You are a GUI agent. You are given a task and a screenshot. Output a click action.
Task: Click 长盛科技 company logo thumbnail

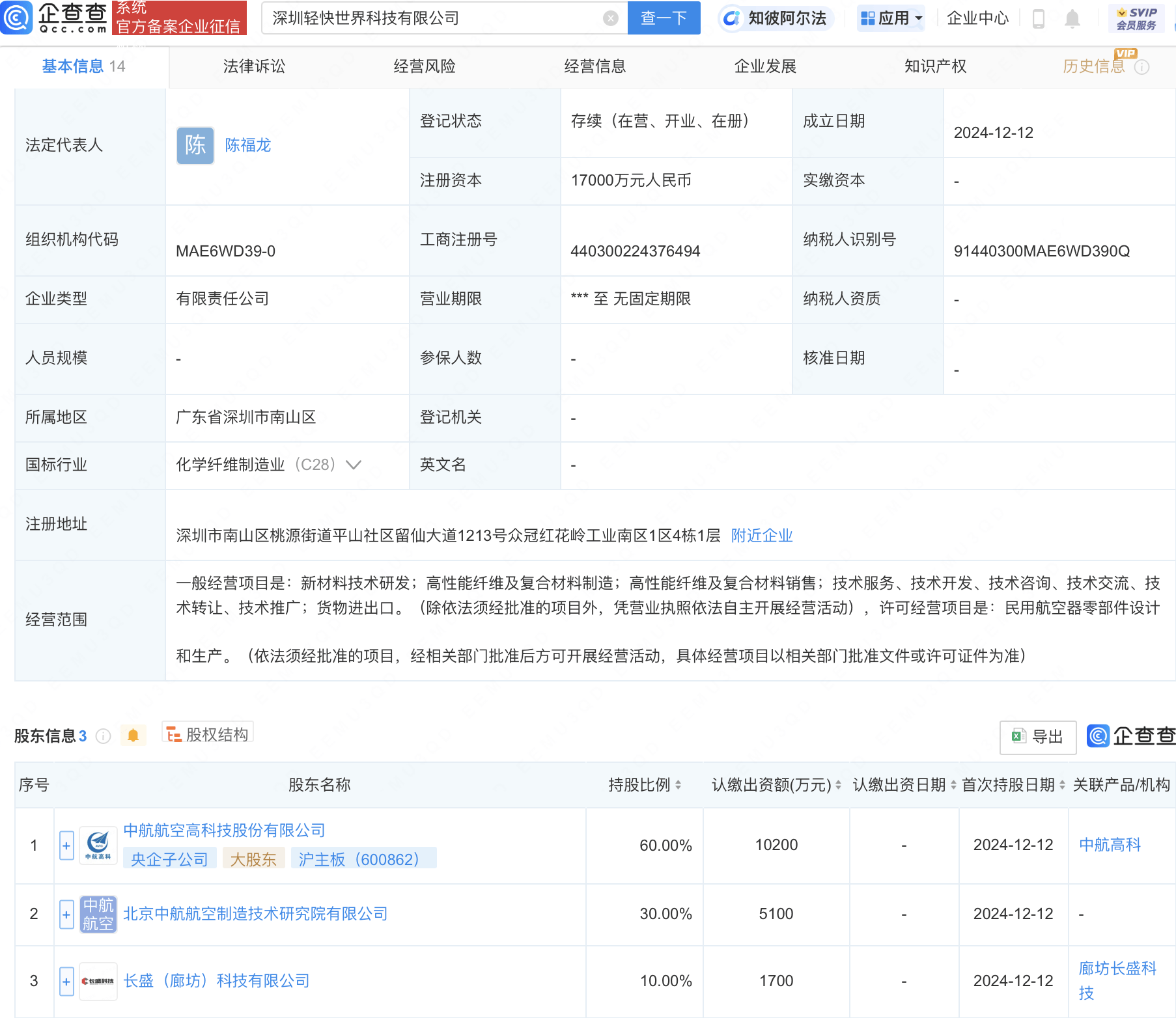[98, 981]
